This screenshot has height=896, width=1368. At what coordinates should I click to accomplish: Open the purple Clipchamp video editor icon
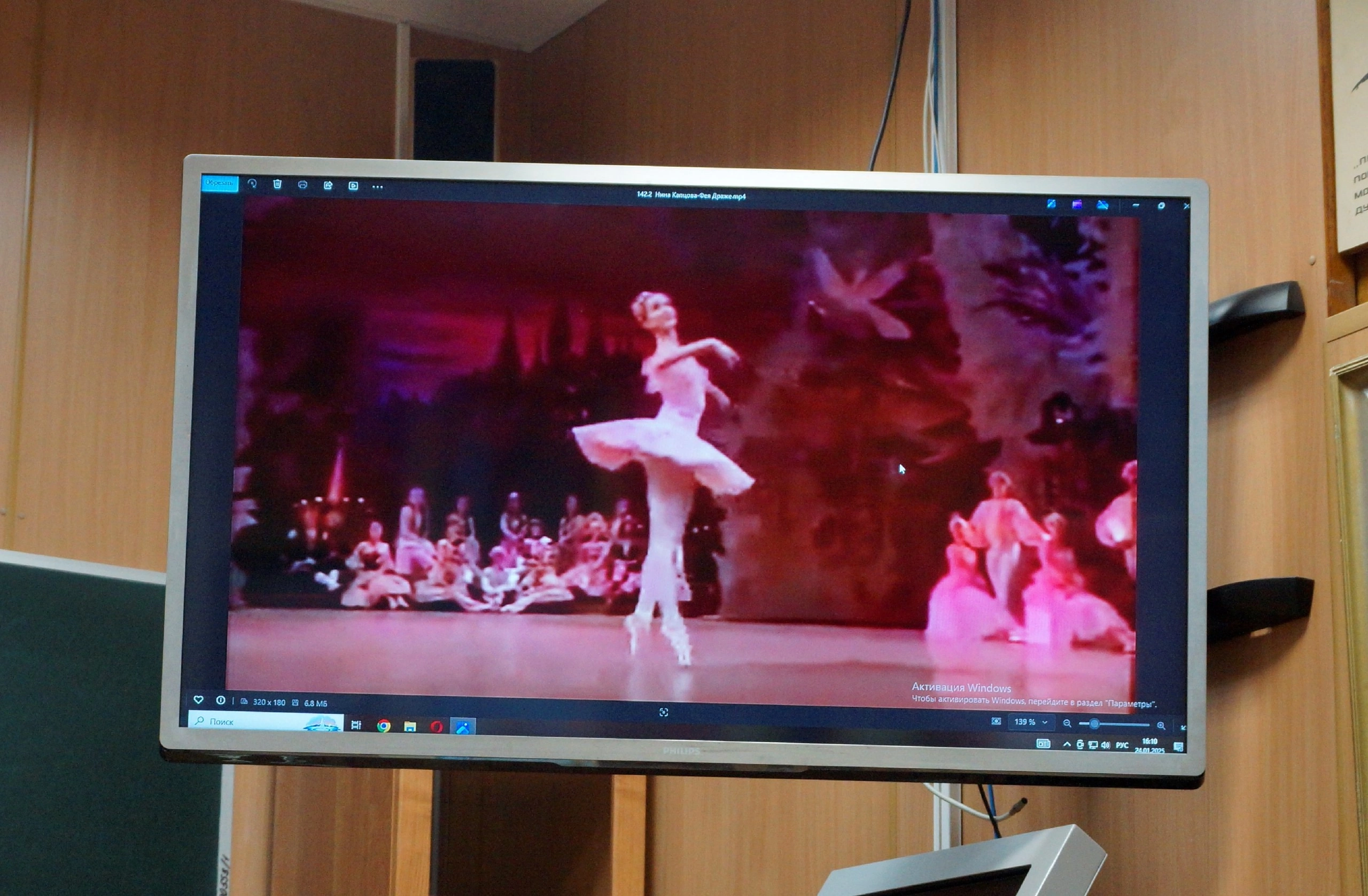(1077, 205)
